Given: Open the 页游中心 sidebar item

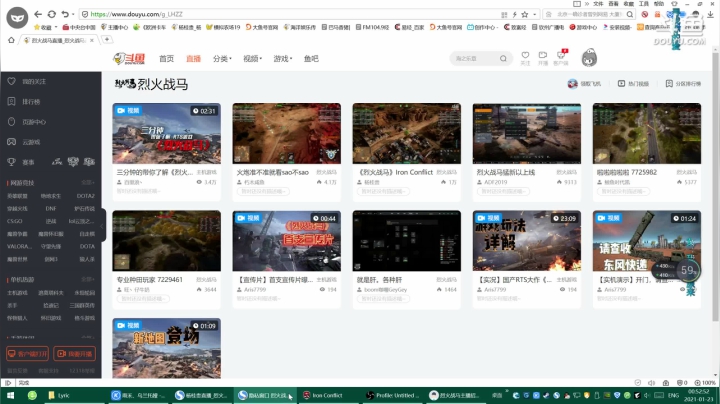Looking at the screenshot, I should (27, 122).
